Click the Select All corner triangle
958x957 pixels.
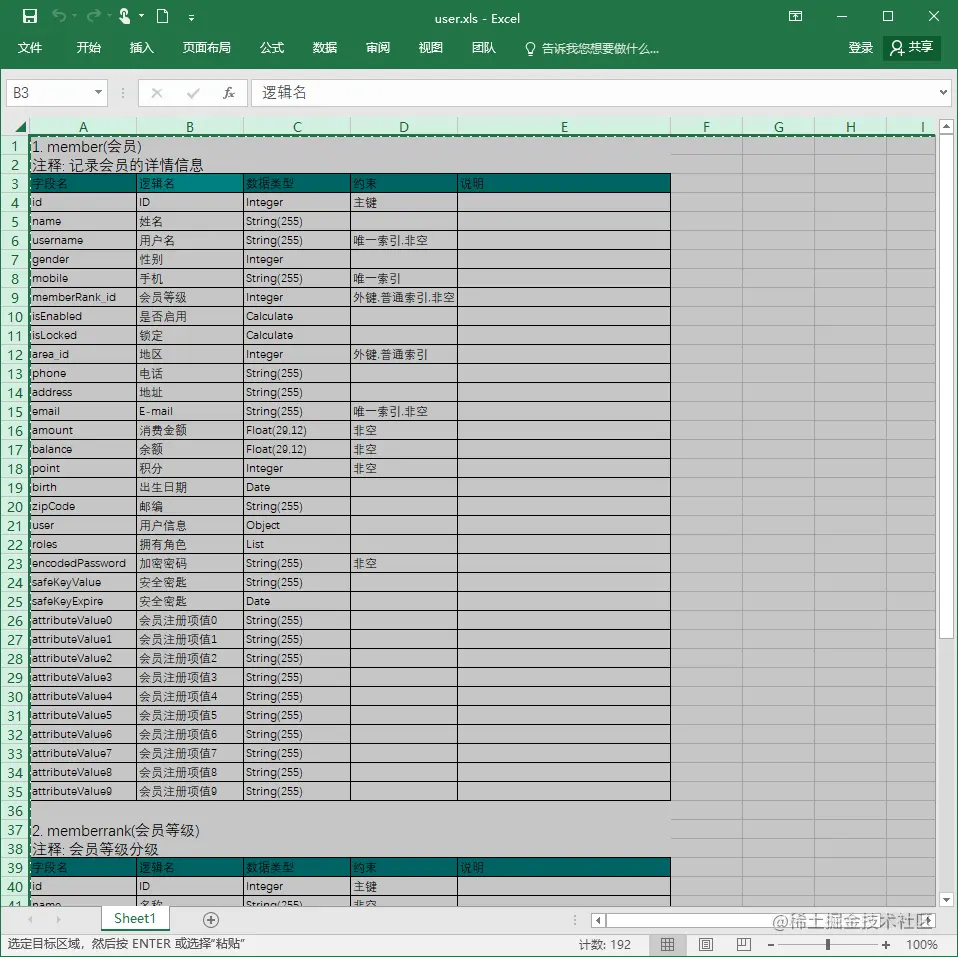[x=20, y=126]
